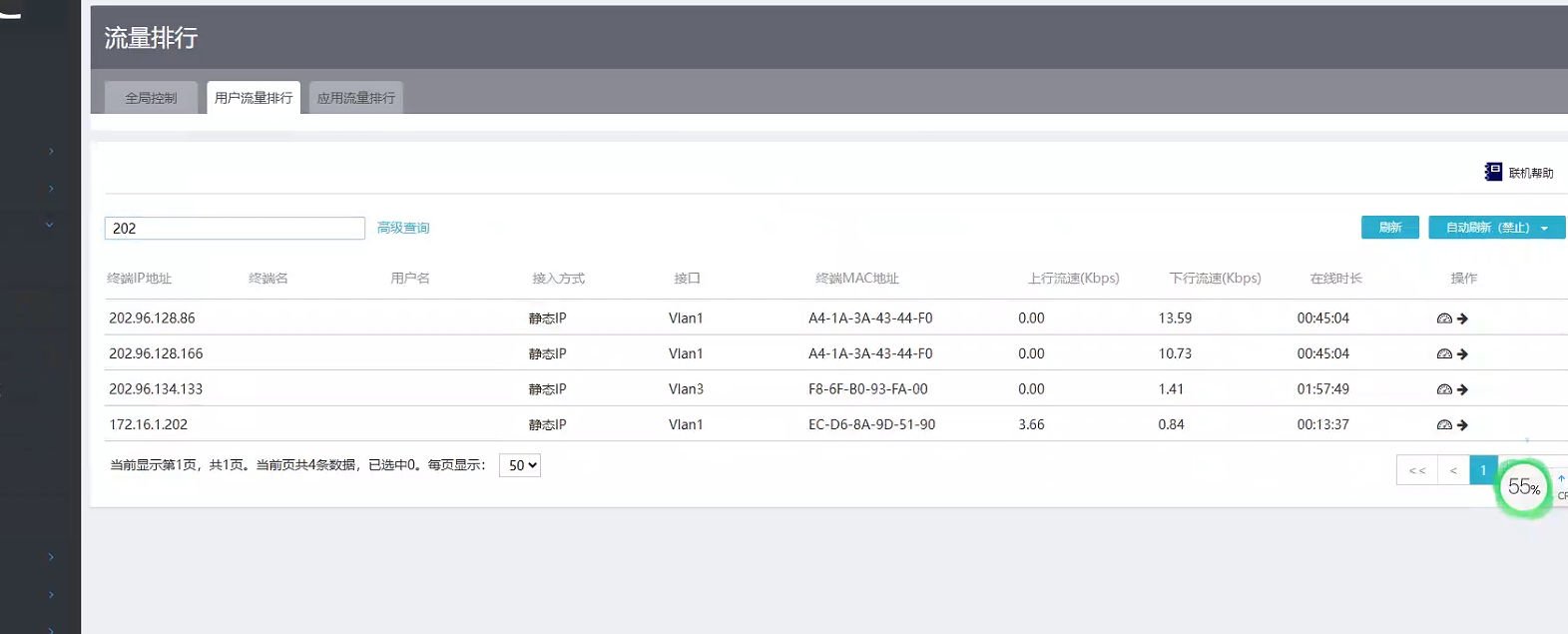
Task: Open the 联机帮助 online help icon
Action: point(1493,173)
